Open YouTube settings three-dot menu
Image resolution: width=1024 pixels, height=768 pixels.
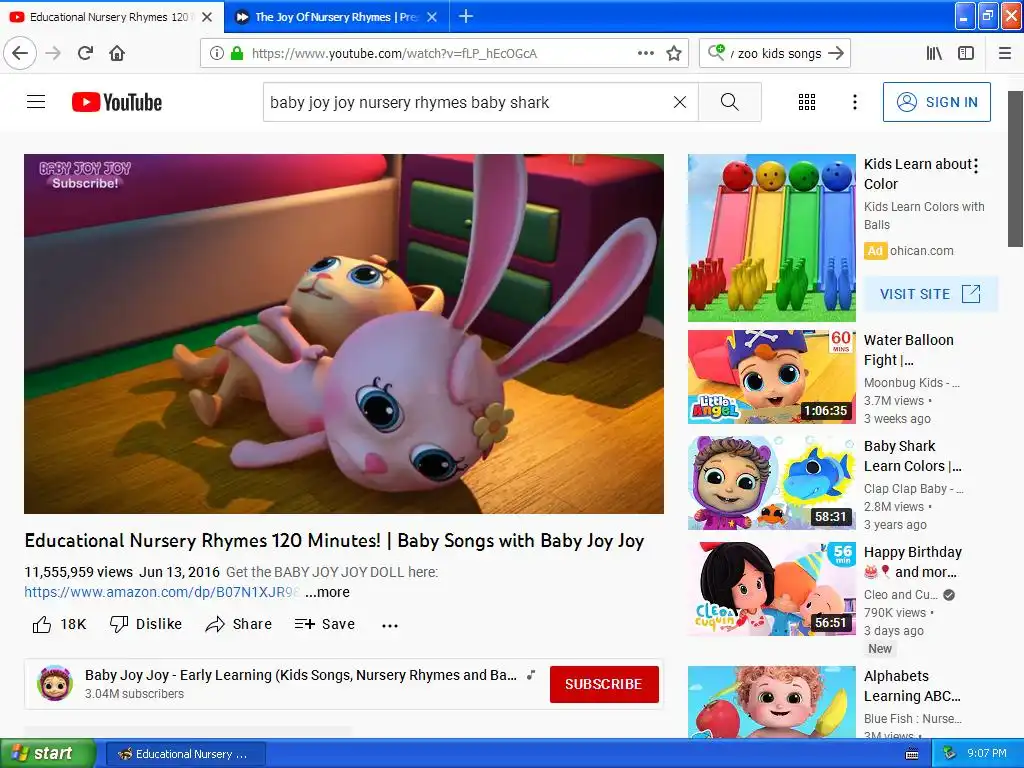pos(854,102)
